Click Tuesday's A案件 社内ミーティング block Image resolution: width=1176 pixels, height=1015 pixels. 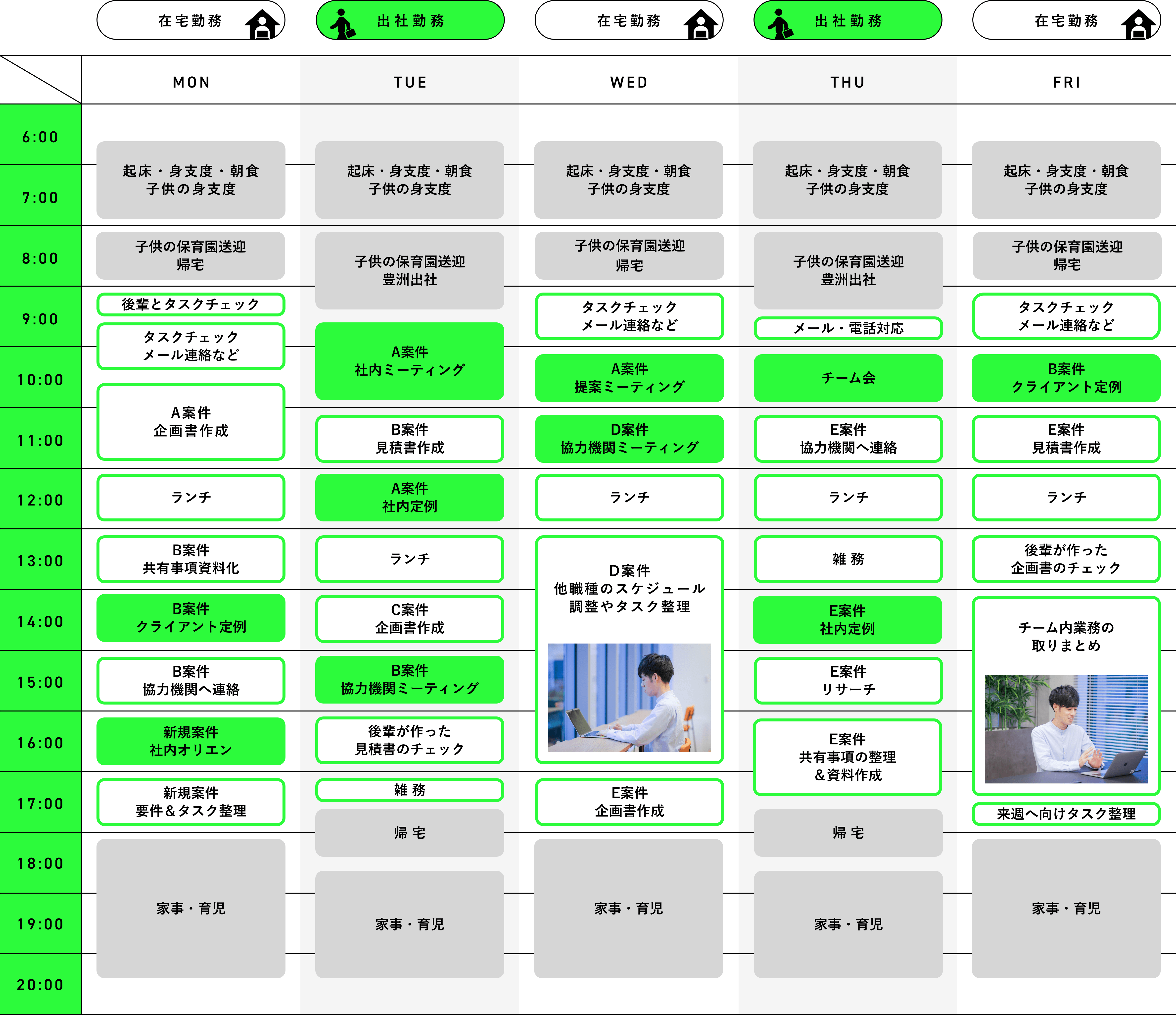tap(409, 361)
